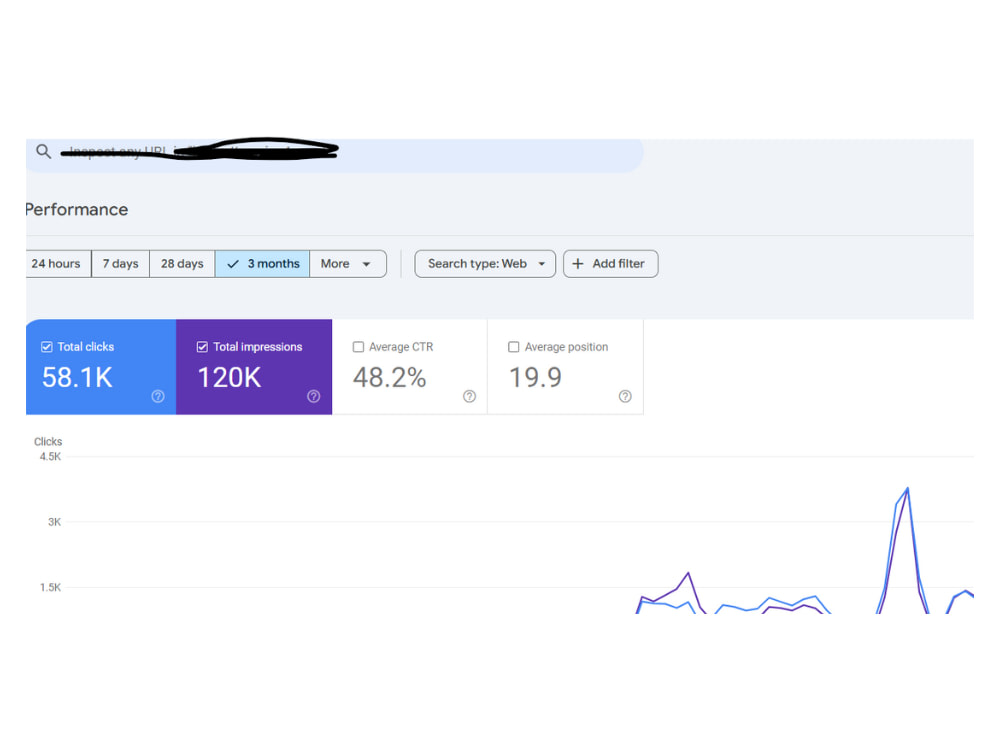Click the tallest peak on chart

point(908,489)
